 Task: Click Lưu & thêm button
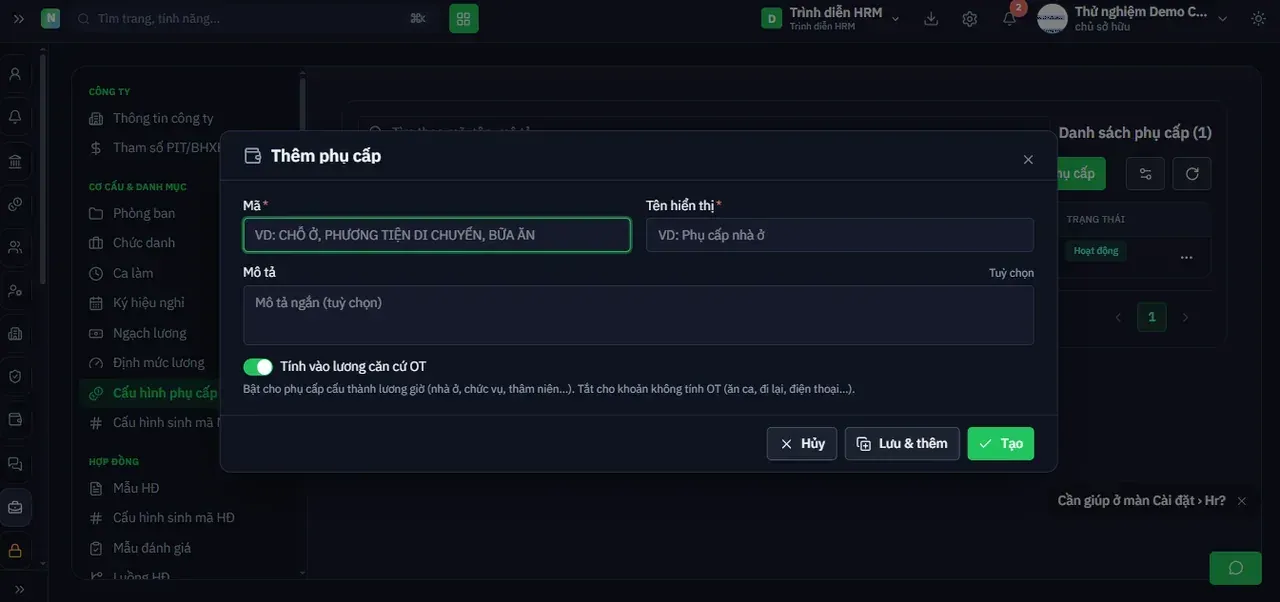[902, 443]
